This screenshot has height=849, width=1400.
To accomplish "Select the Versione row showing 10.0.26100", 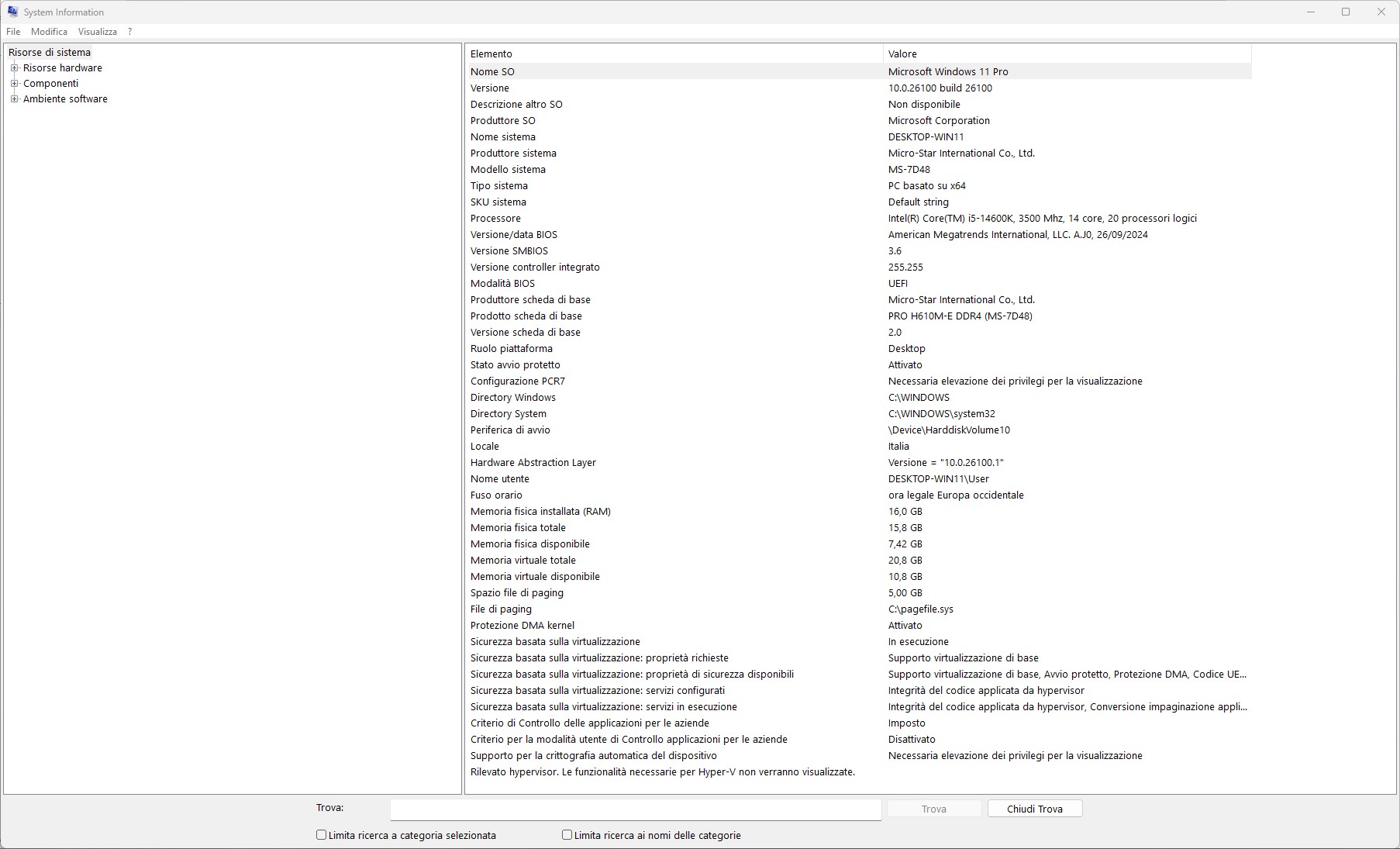I will [859, 88].
